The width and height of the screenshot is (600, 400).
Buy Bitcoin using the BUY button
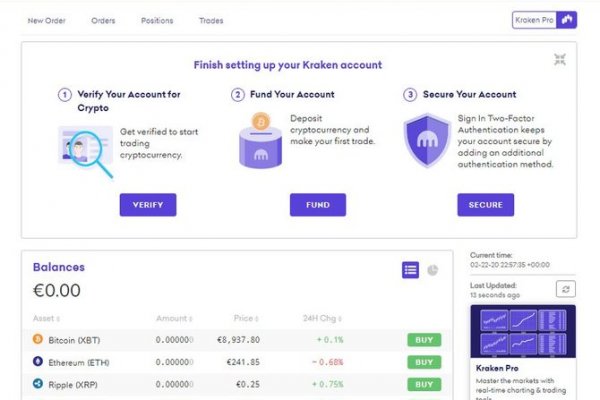point(424,340)
